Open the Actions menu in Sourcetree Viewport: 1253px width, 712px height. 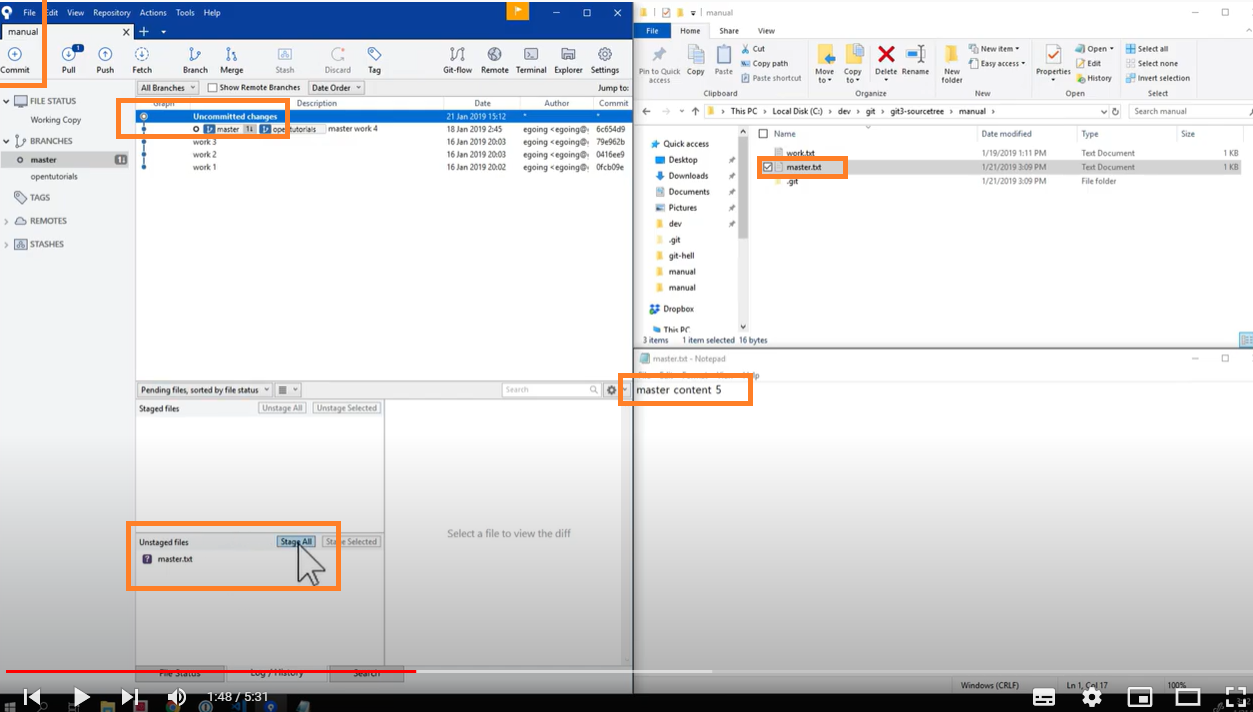pyautogui.click(x=153, y=13)
